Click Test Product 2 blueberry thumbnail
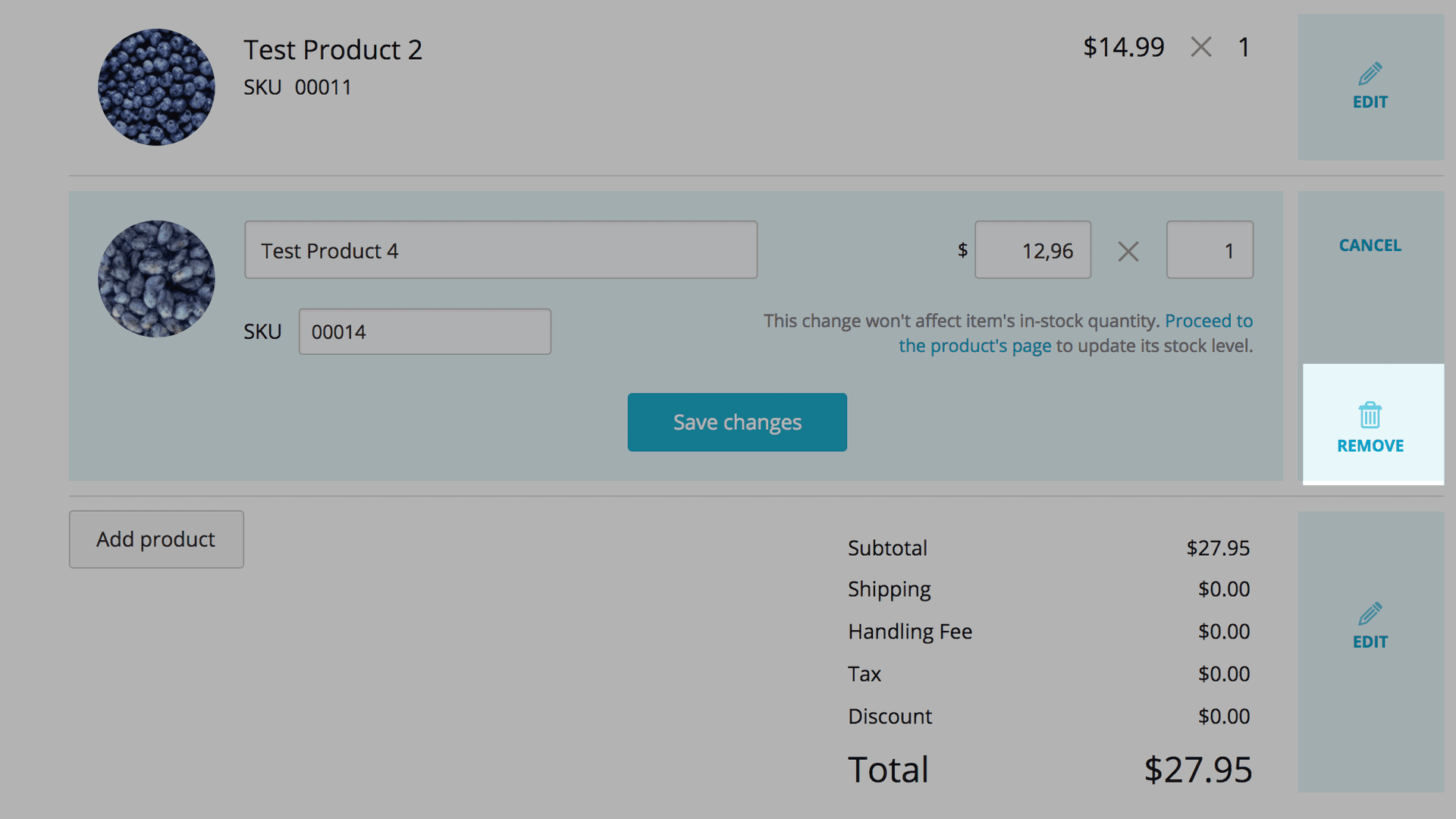 click(156, 87)
